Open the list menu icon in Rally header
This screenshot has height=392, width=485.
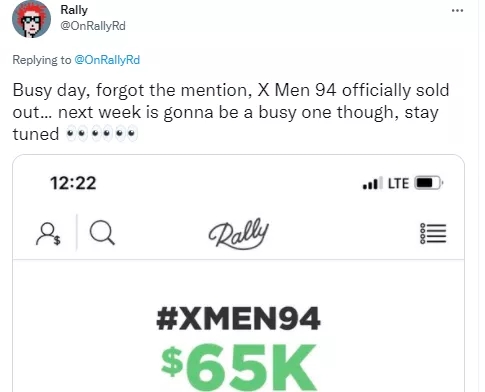pos(433,234)
